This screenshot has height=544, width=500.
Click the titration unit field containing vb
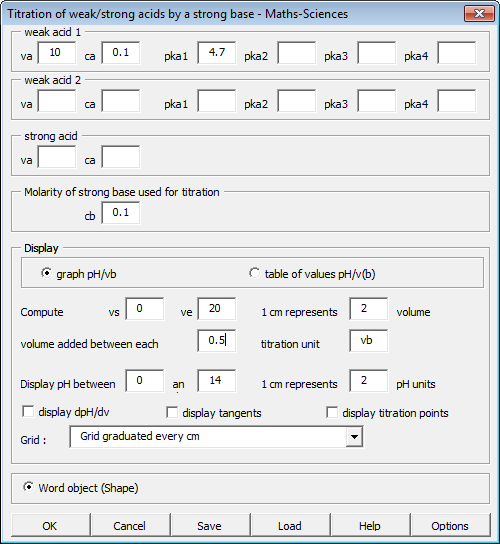tap(369, 341)
